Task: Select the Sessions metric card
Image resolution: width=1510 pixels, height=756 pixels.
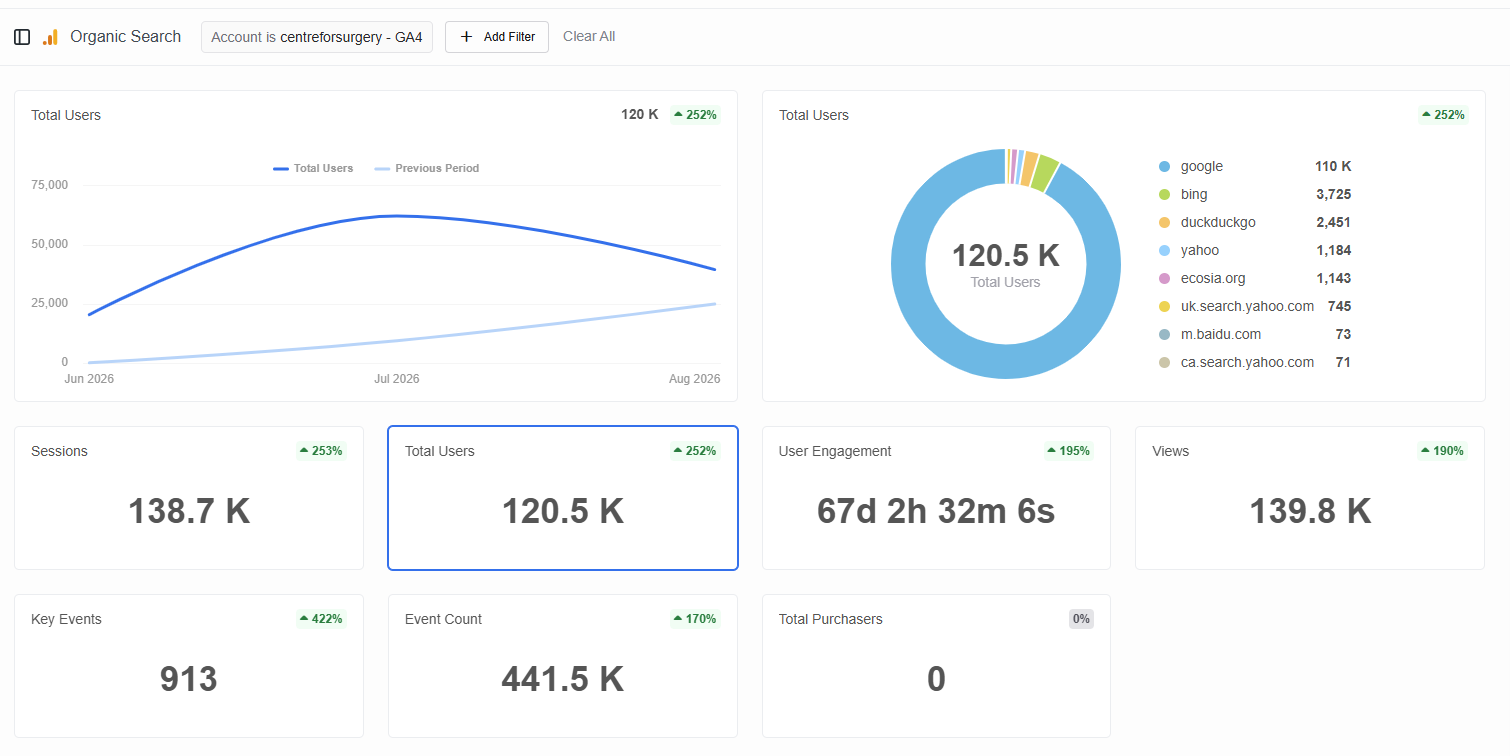Action: pyautogui.click(x=189, y=498)
